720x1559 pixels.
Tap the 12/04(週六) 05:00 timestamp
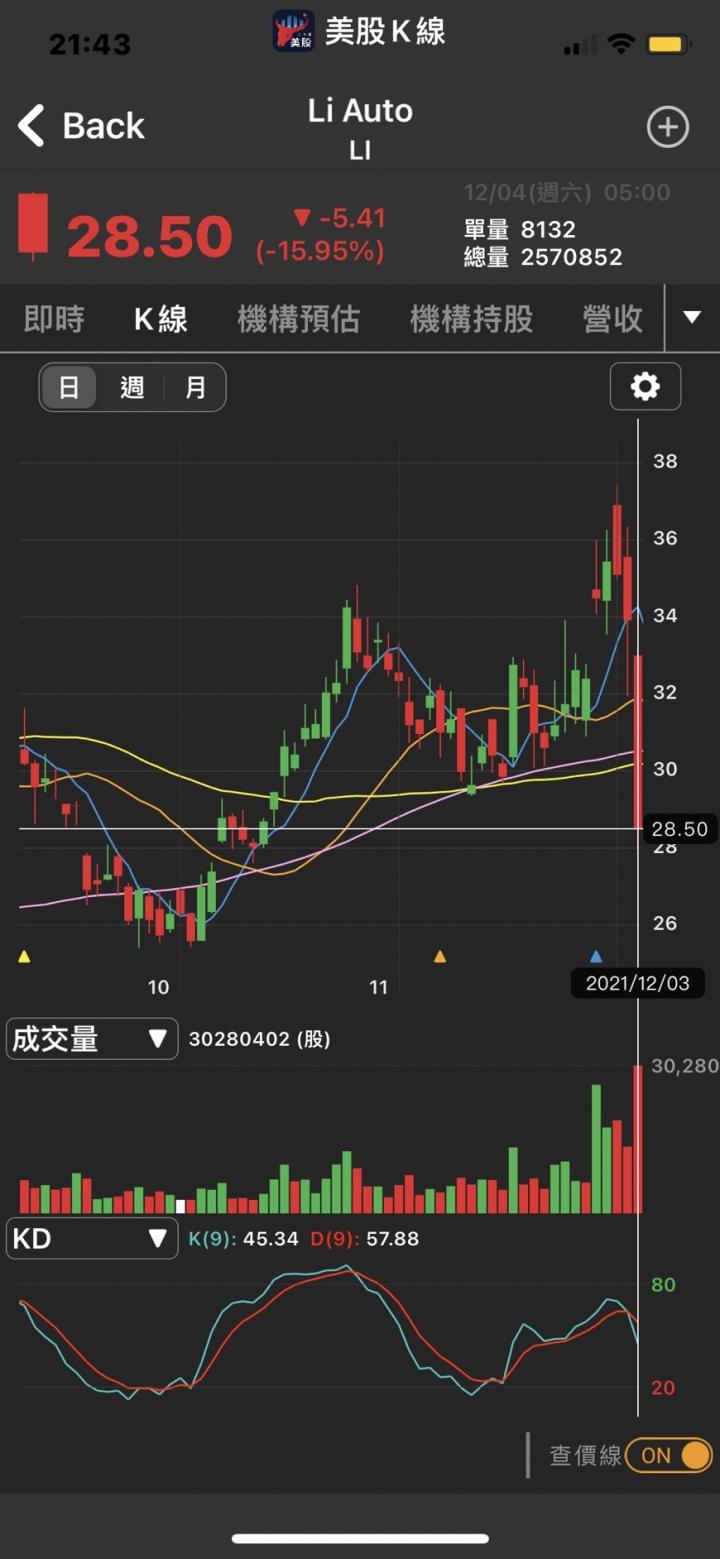tap(567, 192)
